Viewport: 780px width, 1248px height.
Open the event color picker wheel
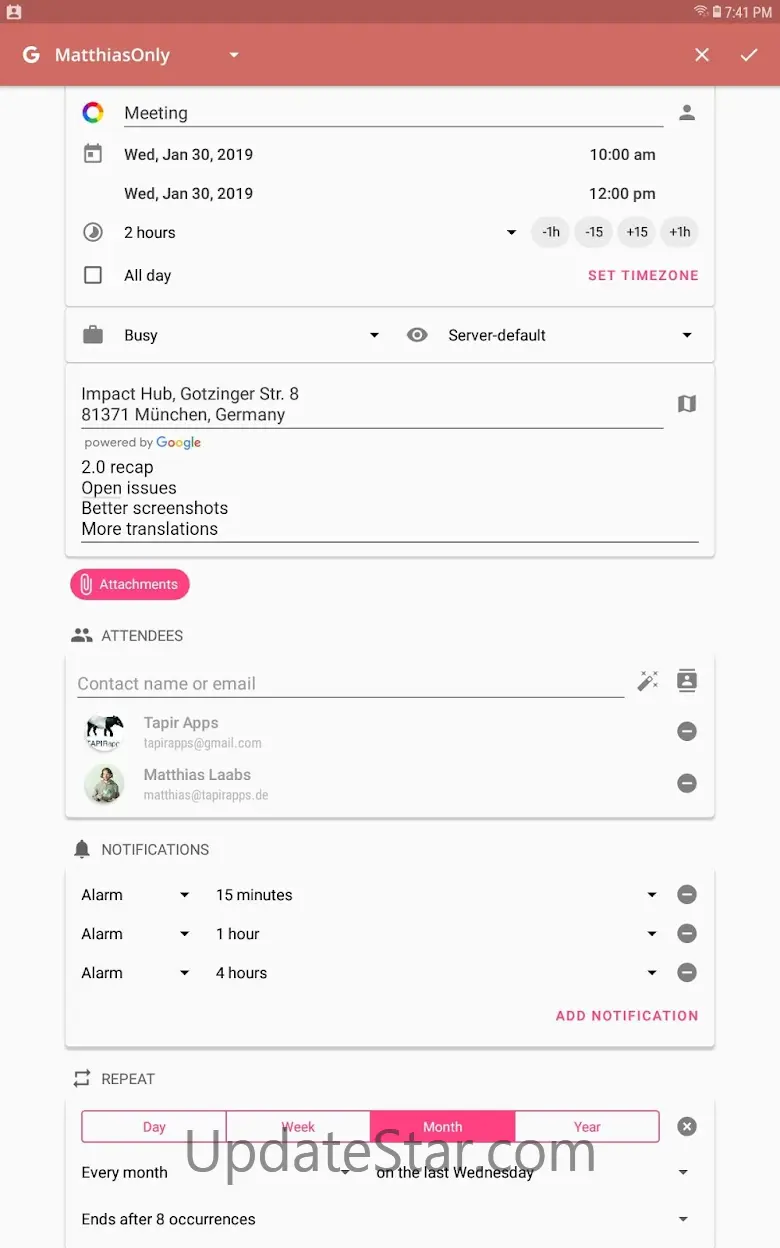[93, 113]
